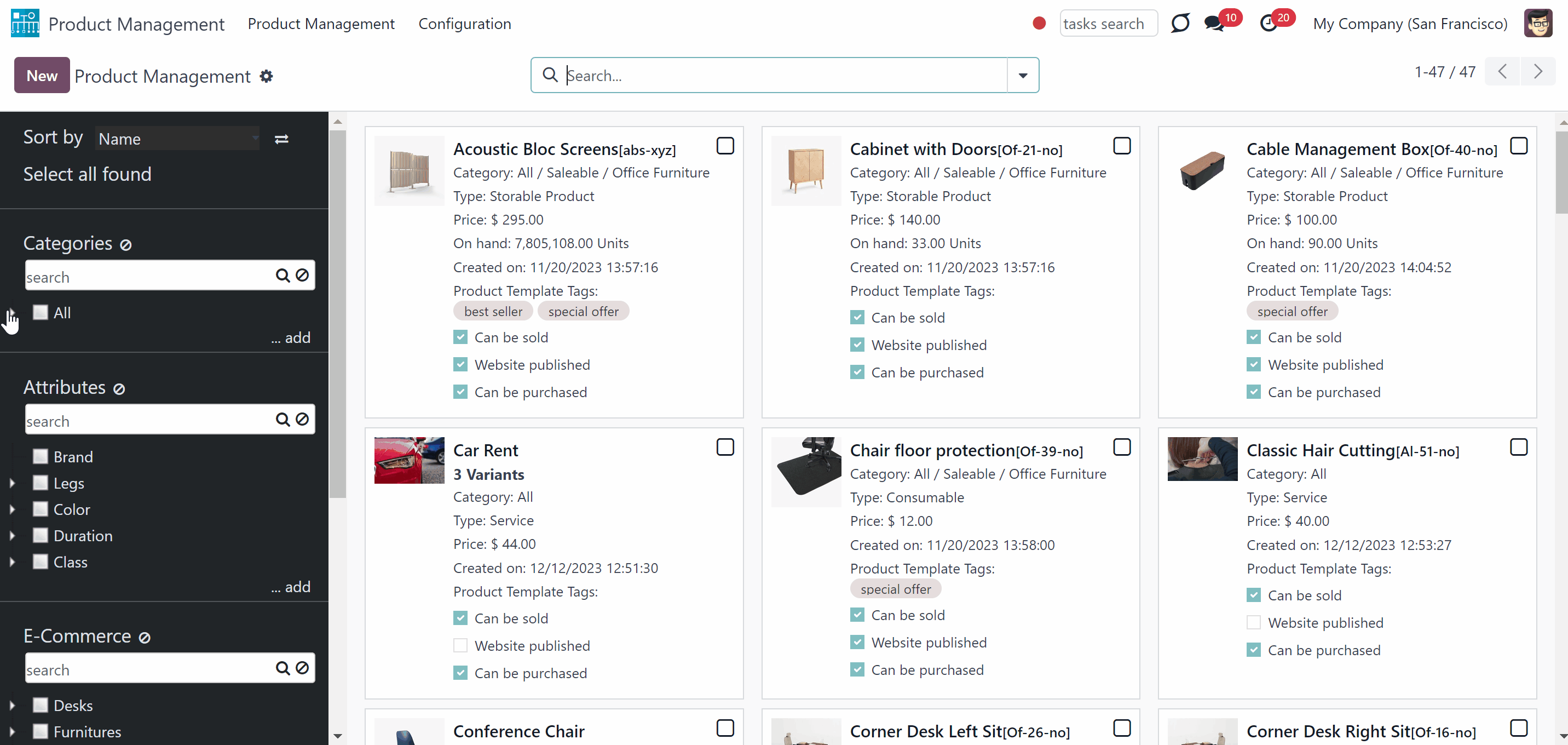
Task: Click add link under Categories
Action: click(291, 337)
